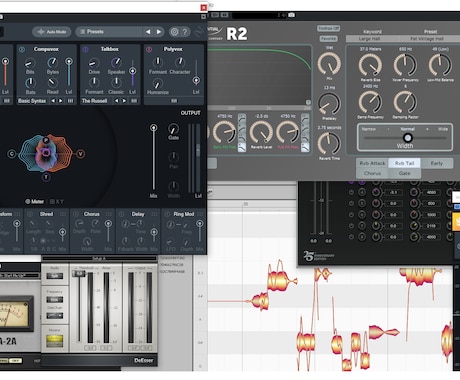
Task: Click the R2 Reverb Level knob
Action: pos(261,132)
